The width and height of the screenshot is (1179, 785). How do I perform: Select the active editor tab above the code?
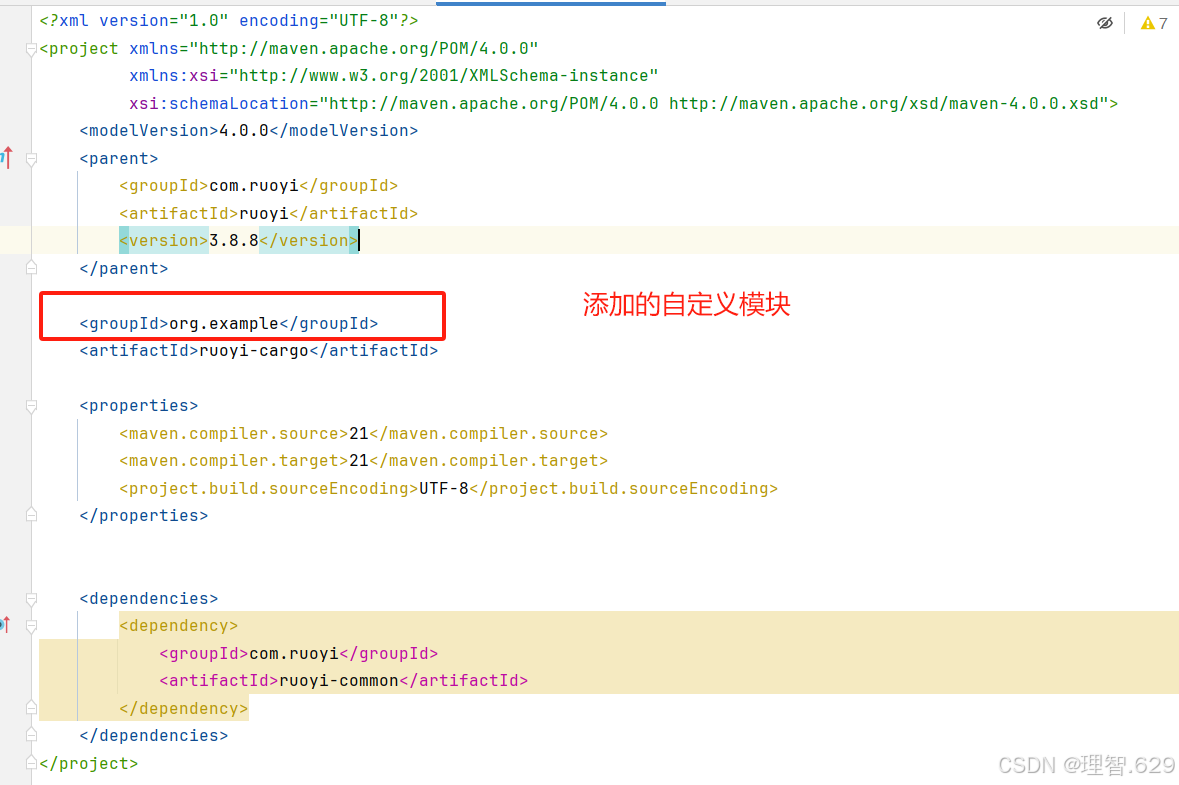pyautogui.click(x=551, y=5)
